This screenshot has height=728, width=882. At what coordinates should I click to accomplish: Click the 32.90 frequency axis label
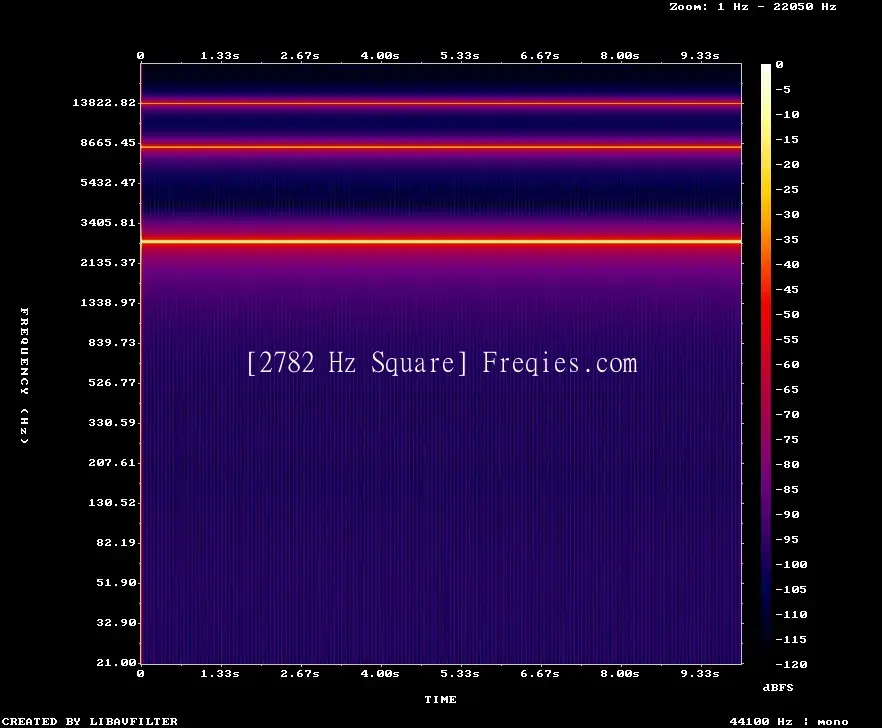(x=116, y=622)
